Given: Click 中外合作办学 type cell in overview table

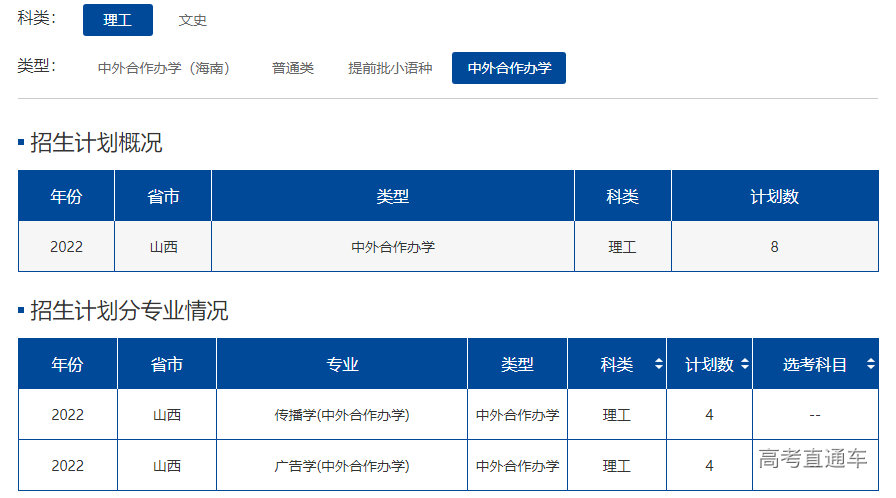Looking at the screenshot, I should (x=393, y=247).
